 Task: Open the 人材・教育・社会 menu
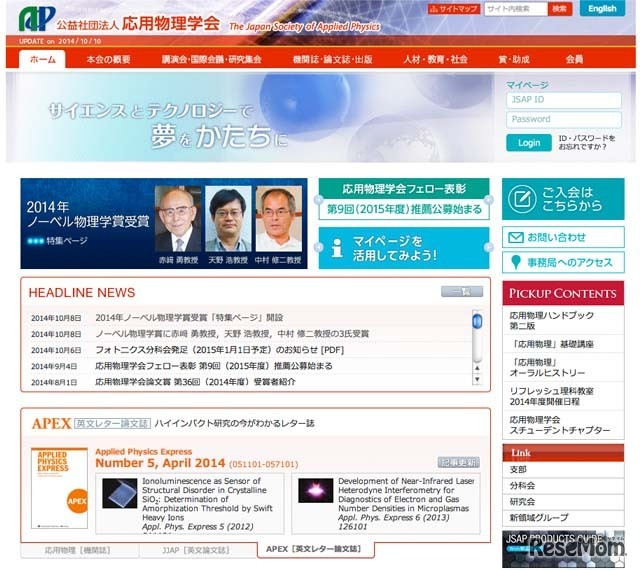[x=436, y=59]
